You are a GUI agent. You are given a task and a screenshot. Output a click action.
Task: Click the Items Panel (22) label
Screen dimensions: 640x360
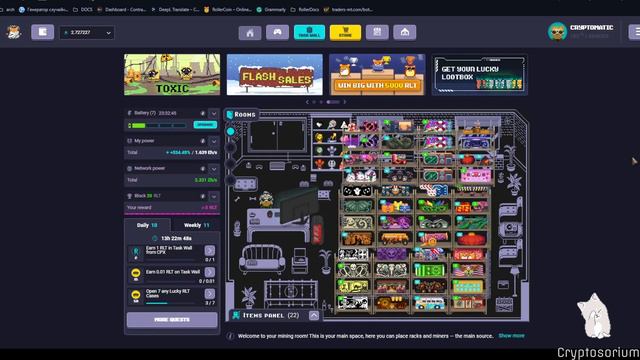point(271,316)
